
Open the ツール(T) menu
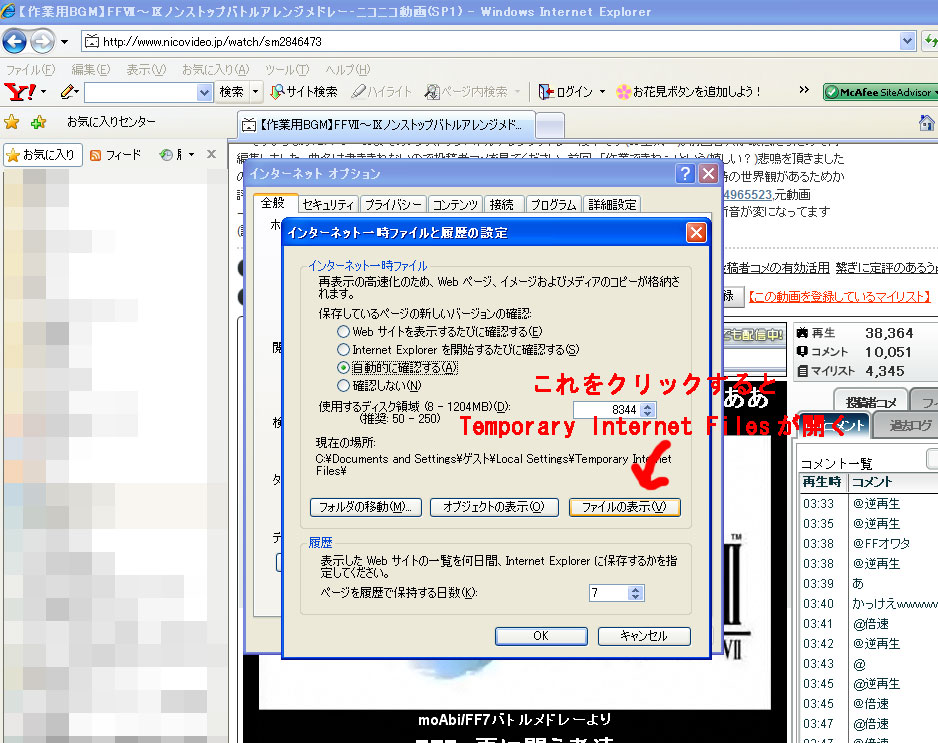tap(287, 70)
